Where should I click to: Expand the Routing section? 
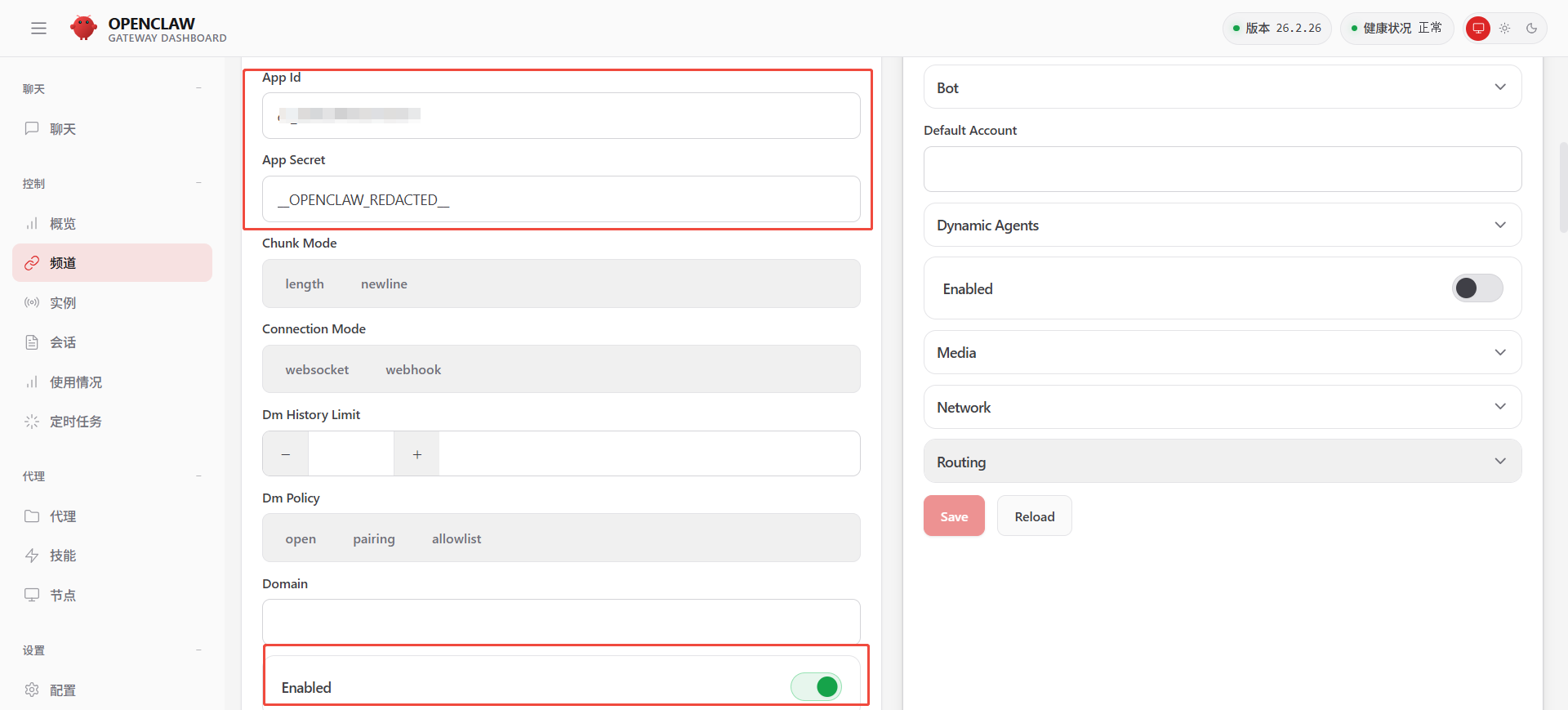[x=1222, y=462]
